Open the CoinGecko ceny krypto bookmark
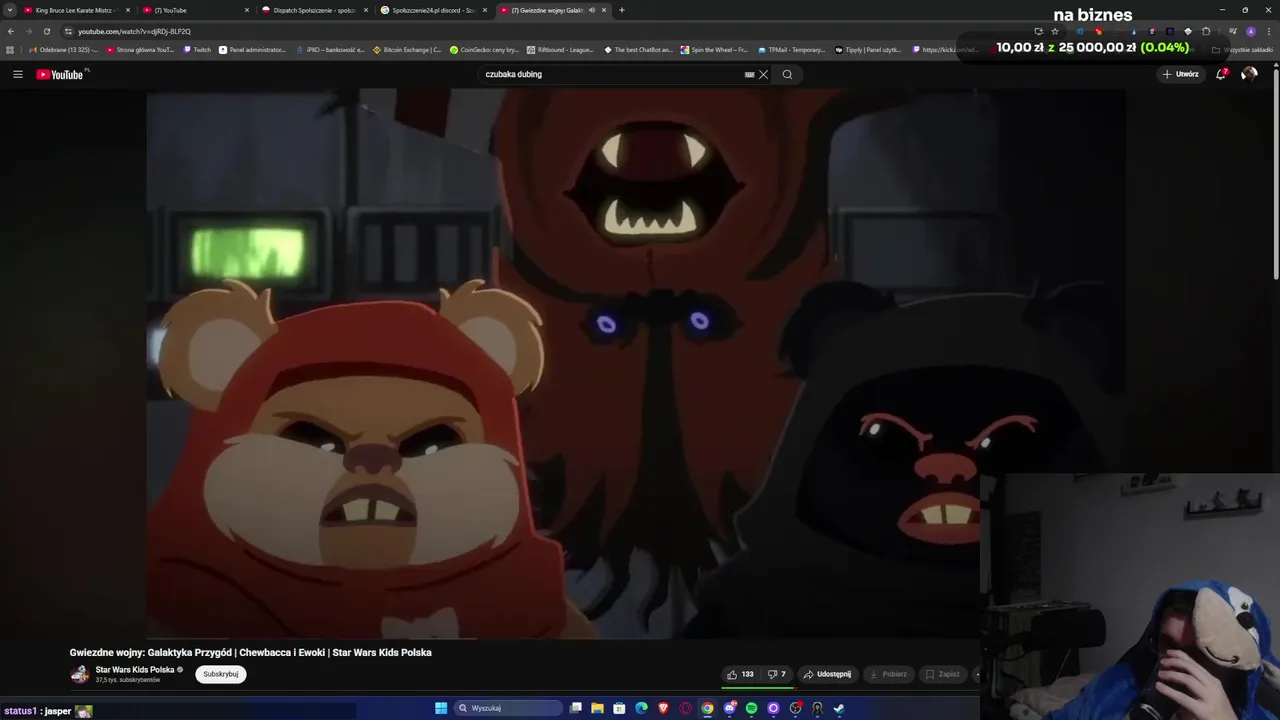1280x720 pixels. 484,49
